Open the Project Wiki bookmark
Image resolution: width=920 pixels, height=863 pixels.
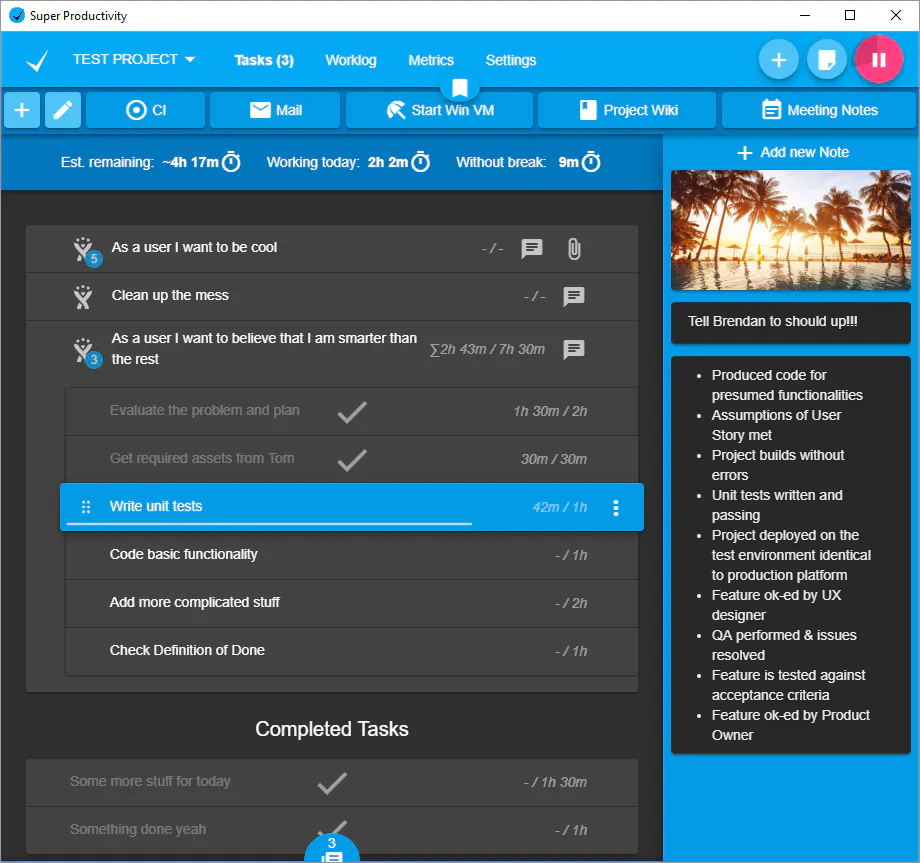[627, 110]
